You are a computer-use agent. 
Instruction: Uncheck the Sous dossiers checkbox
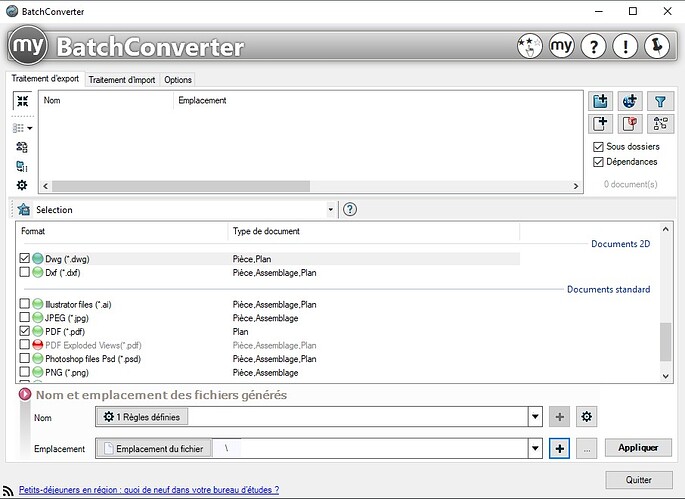coord(598,147)
